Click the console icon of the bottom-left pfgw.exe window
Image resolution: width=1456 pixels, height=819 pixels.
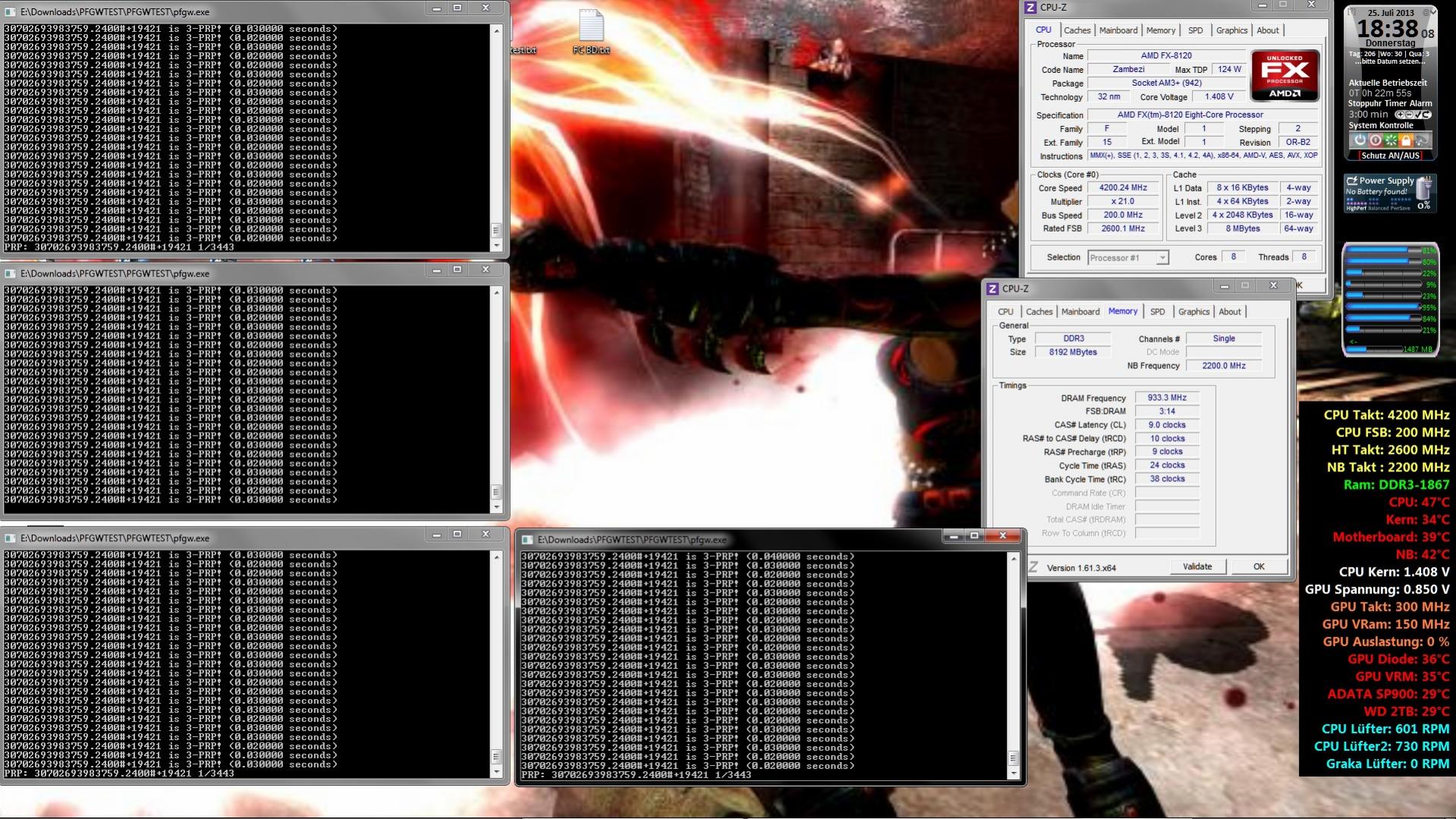tap(11, 538)
